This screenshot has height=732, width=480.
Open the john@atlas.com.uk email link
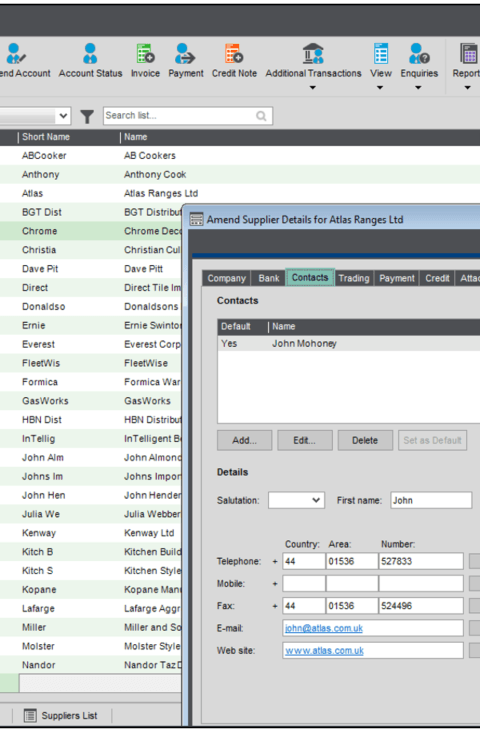(324, 628)
